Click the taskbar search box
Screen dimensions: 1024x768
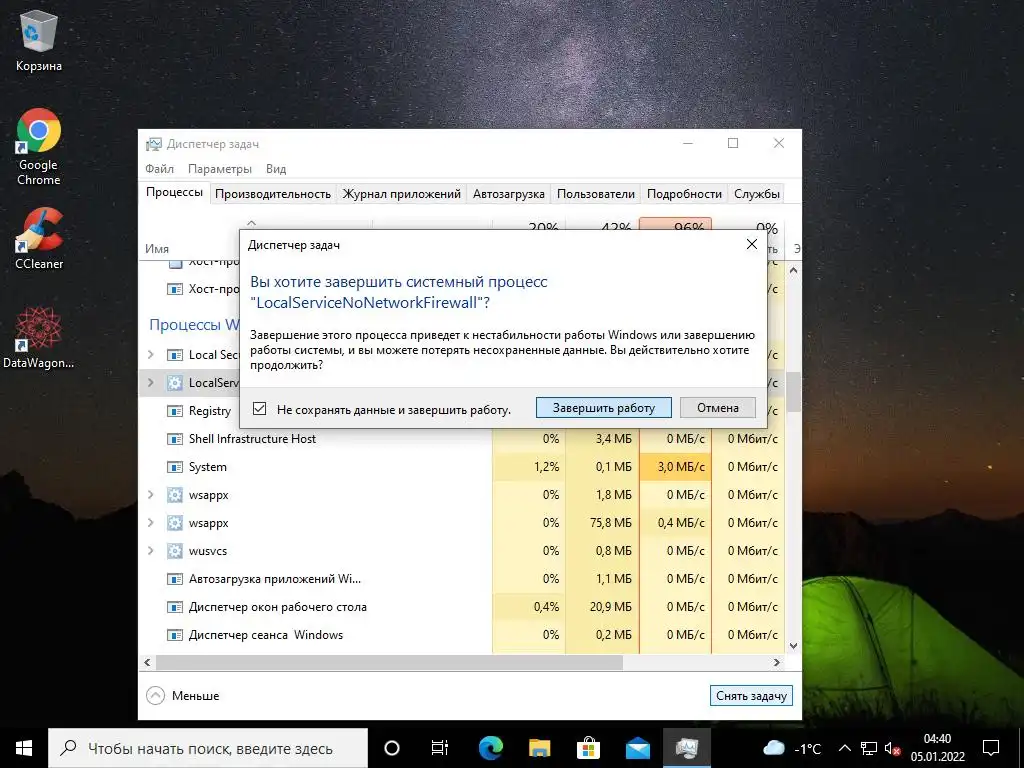tap(208, 748)
